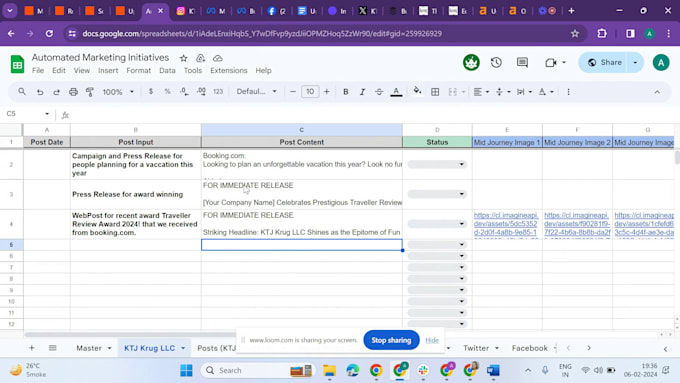Click Stop sharing button
This screenshot has width=680, height=383.
[x=391, y=340]
